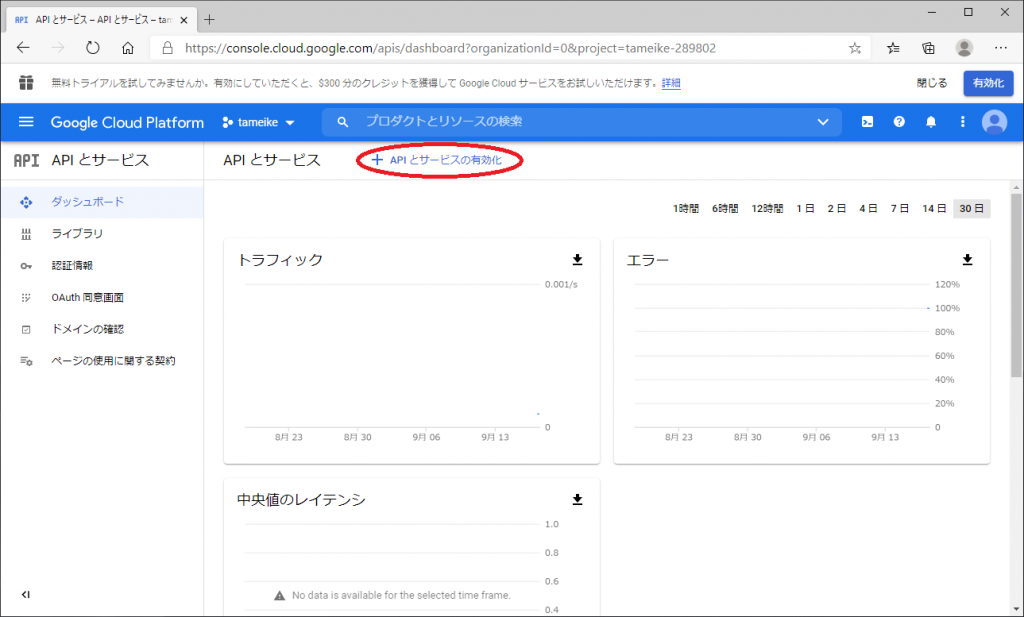
Task: Open the help question mark icon
Action: coord(899,122)
